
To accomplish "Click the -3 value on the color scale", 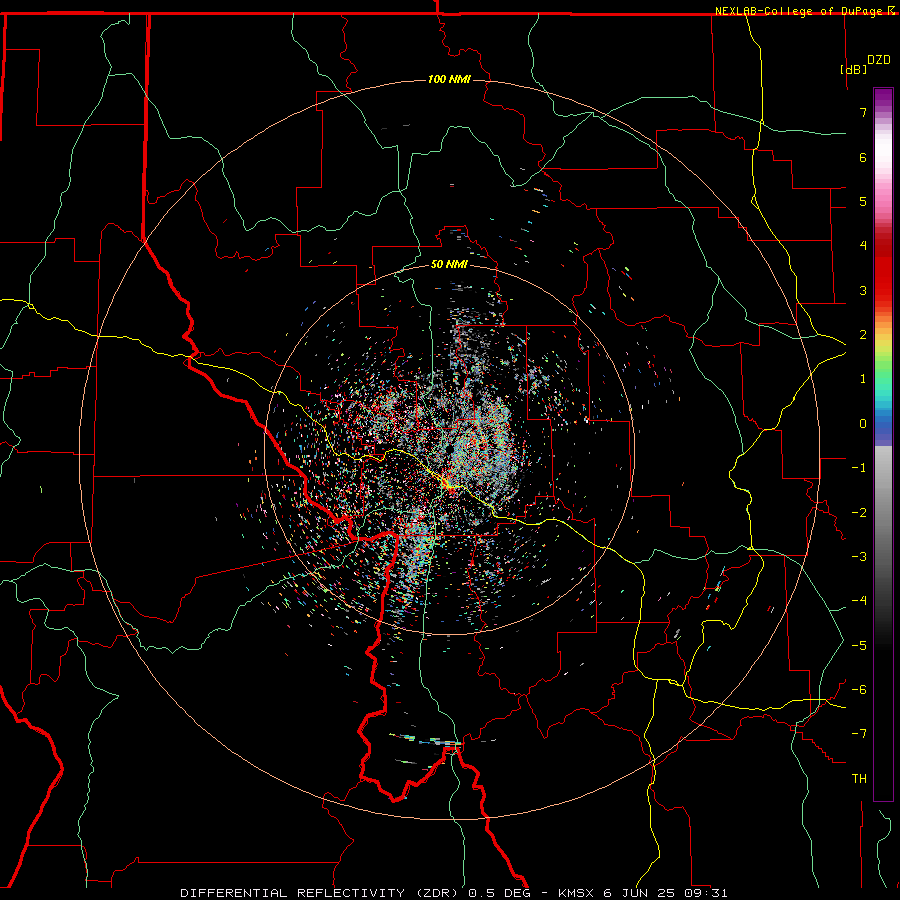I will 859,557.
